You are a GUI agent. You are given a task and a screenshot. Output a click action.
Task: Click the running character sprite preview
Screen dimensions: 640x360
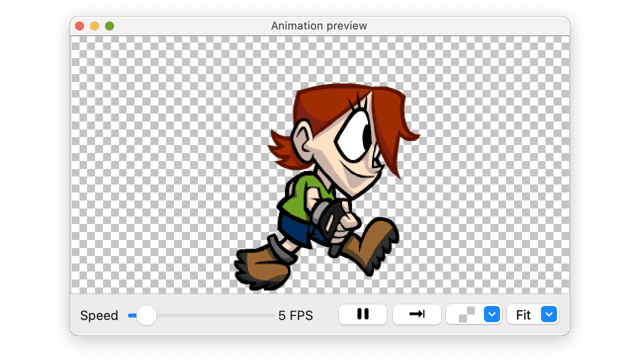click(x=327, y=187)
